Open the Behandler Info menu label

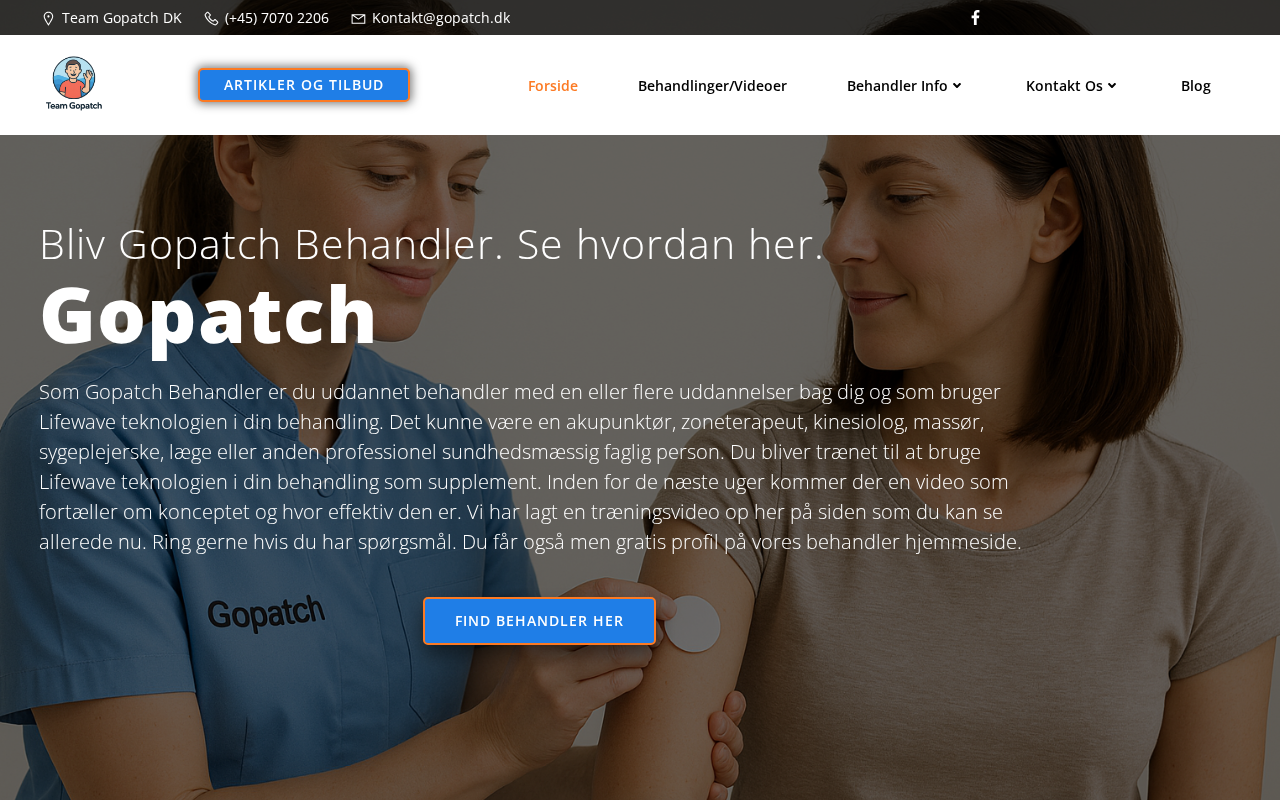[897, 86]
